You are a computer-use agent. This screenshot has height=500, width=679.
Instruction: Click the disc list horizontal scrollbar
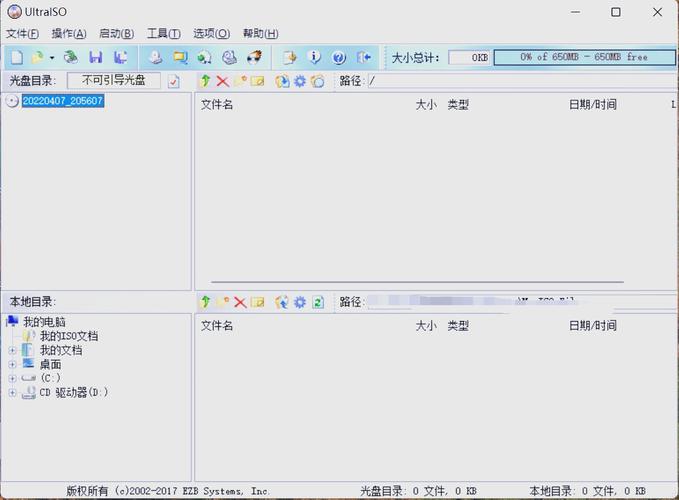[417, 282]
